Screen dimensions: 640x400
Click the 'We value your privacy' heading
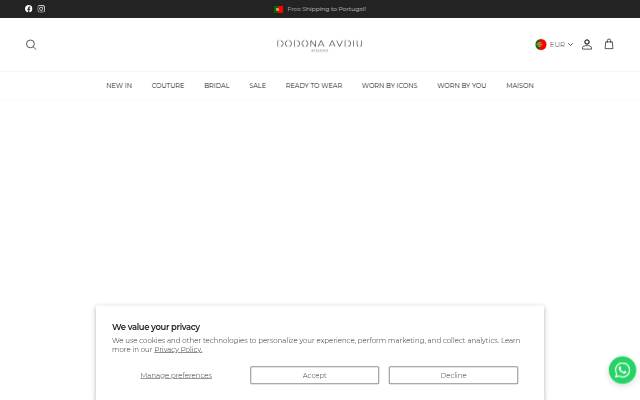[x=156, y=327]
